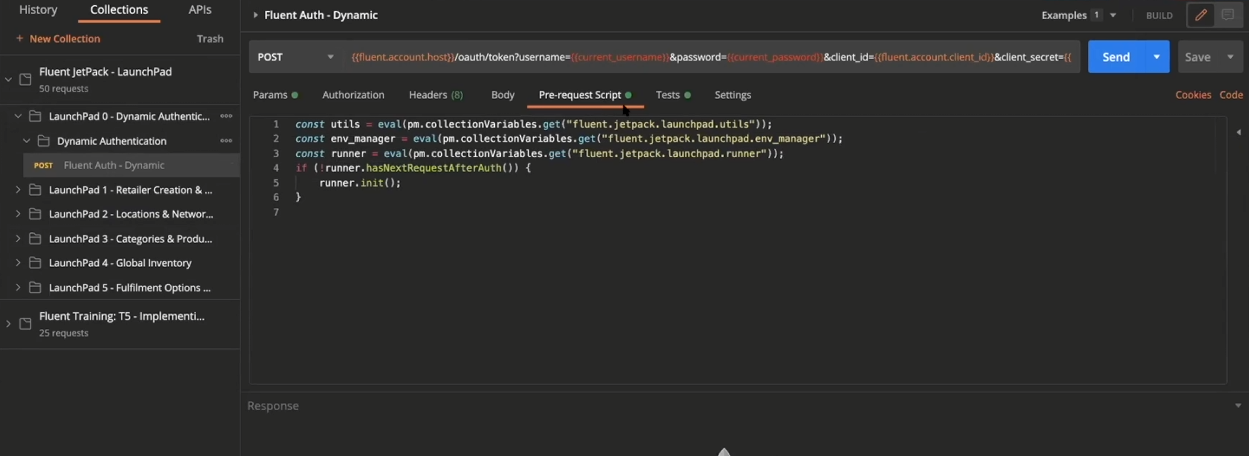Click the request URL input field
This screenshot has width=1249, height=456.
710,57
